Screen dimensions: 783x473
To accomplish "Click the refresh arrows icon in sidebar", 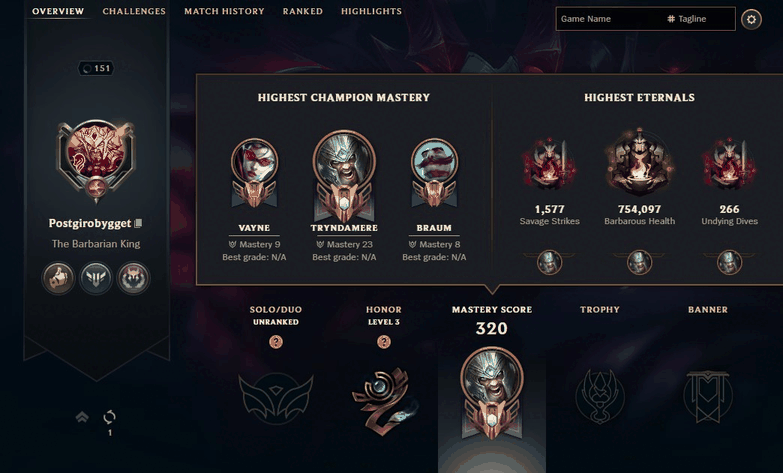I will click(109, 417).
